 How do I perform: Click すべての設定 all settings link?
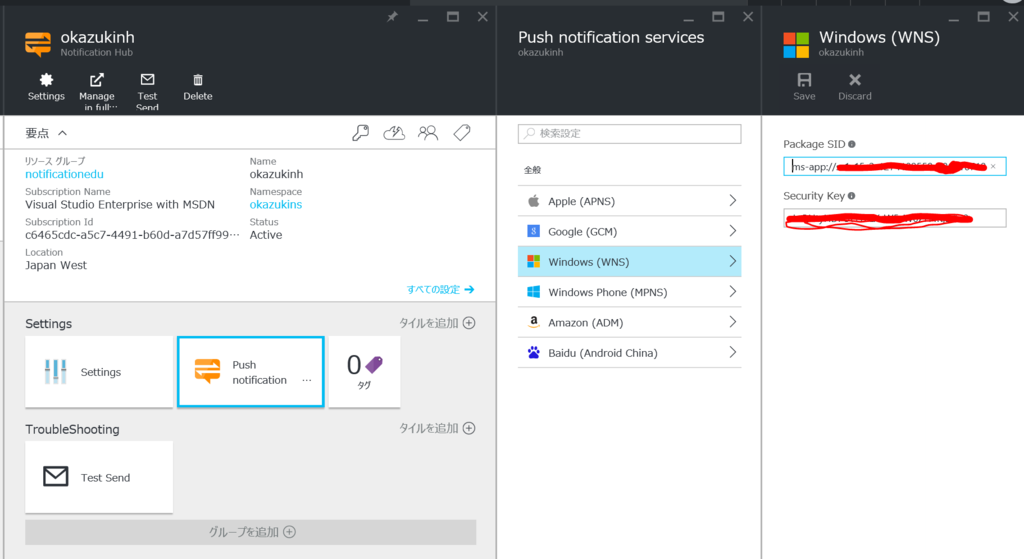pos(440,289)
